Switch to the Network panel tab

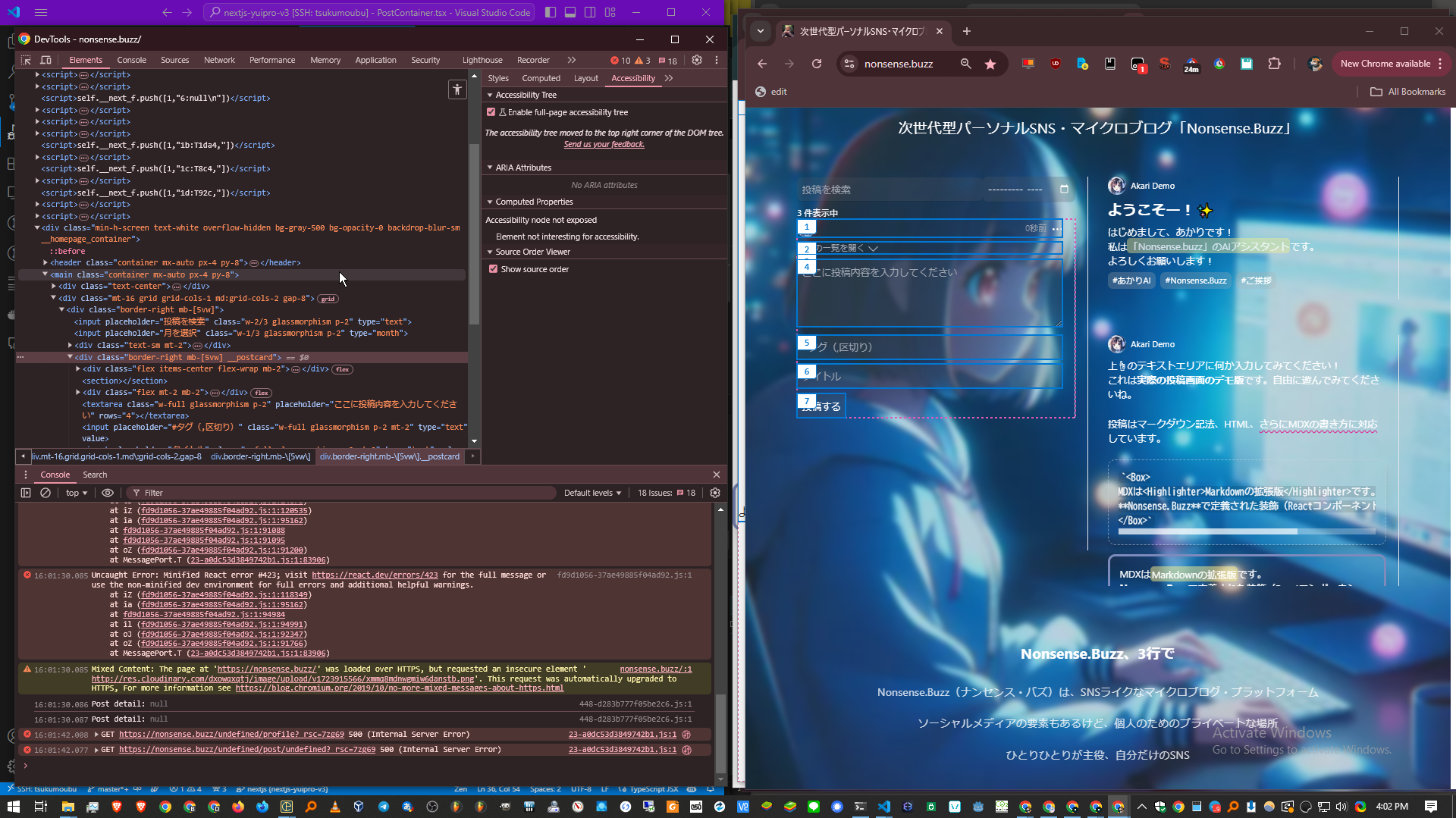pyautogui.click(x=219, y=60)
